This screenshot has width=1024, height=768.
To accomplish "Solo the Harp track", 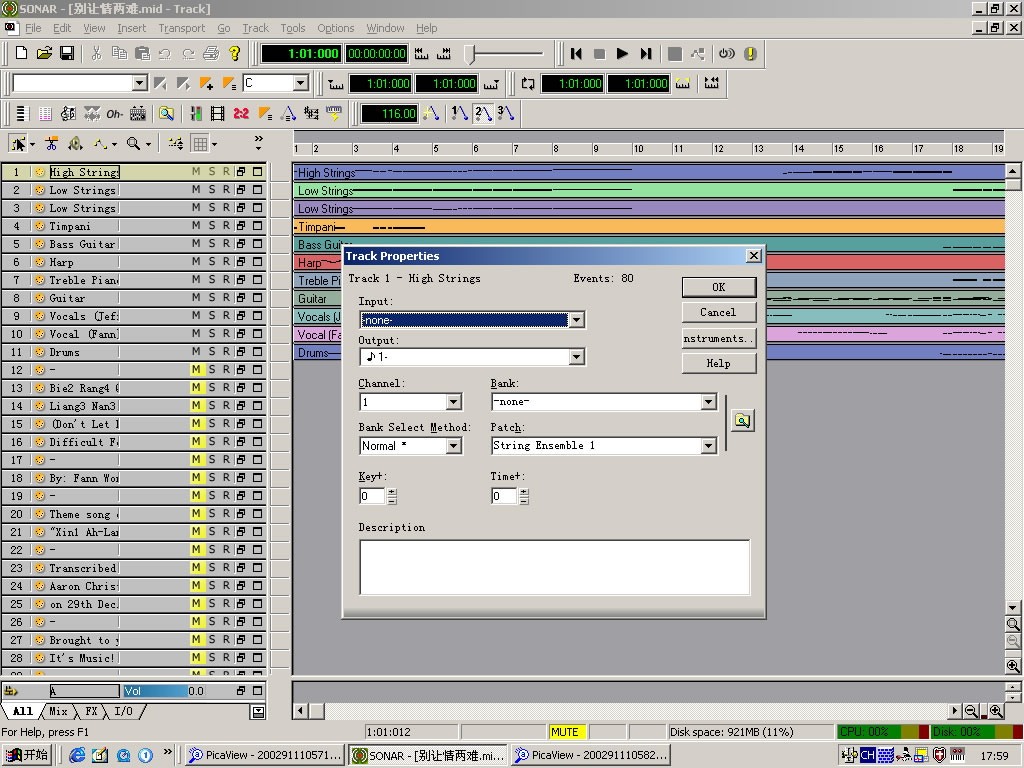I will 212,261.
